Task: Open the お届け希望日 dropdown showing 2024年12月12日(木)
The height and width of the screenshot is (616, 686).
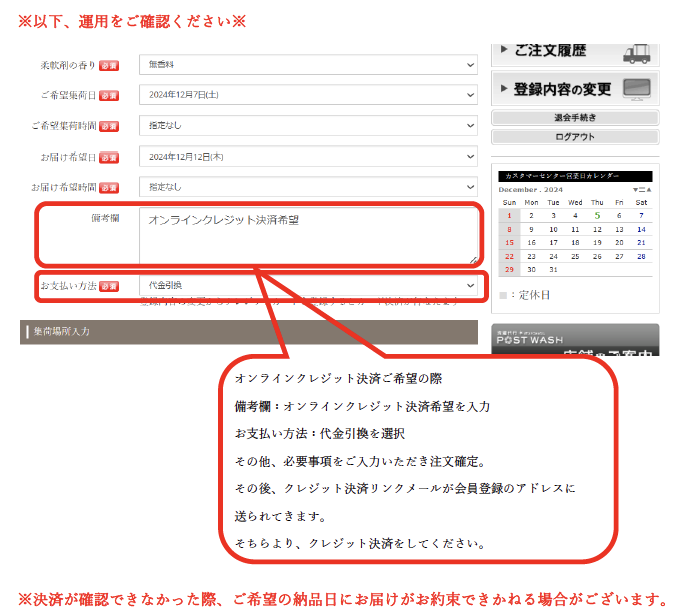Action: (308, 157)
